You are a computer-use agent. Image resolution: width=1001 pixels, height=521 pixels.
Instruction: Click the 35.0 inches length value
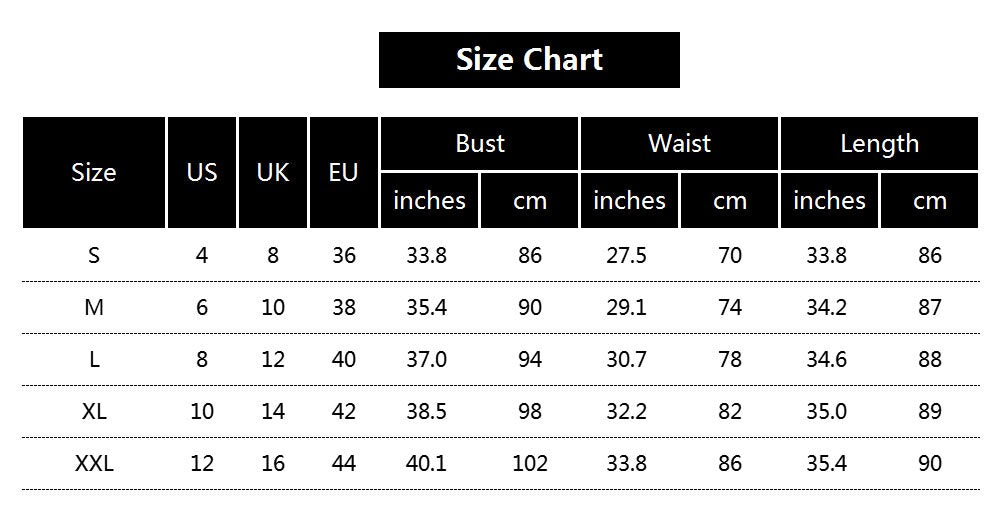click(x=826, y=411)
